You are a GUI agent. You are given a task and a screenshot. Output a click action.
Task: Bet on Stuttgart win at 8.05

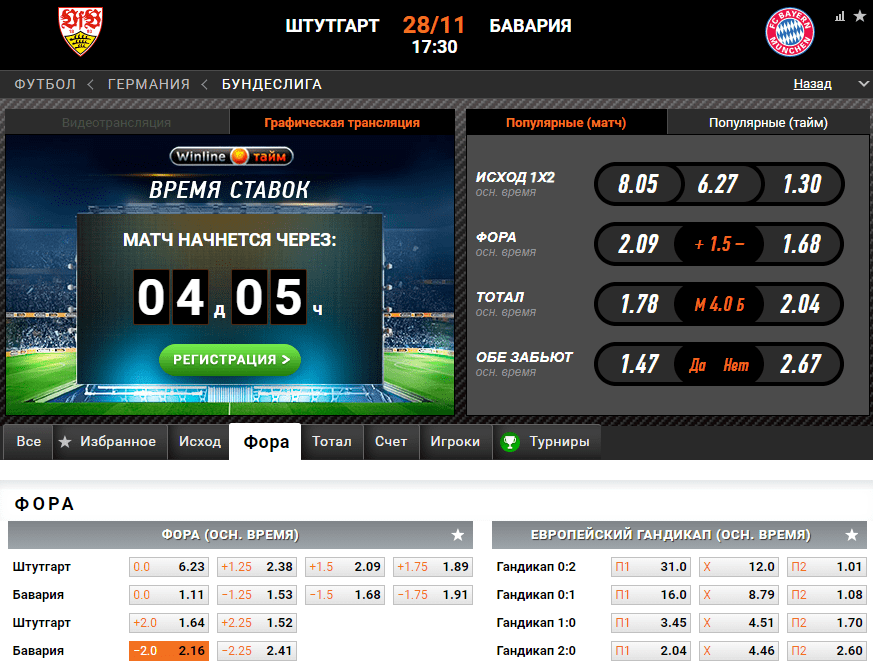pyautogui.click(x=638, y=184)
